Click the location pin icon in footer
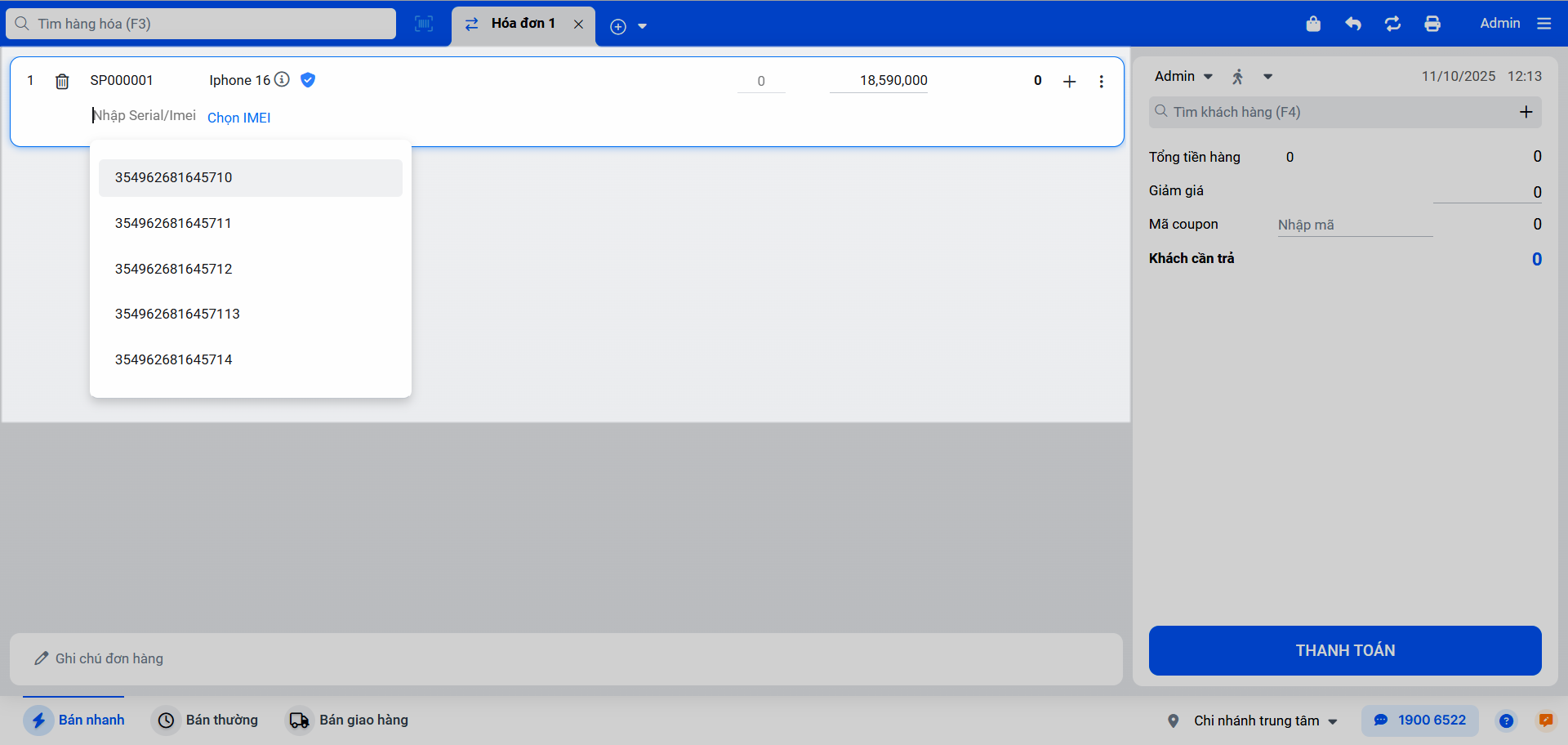The image size is (1568, 745). point(1174,720)
